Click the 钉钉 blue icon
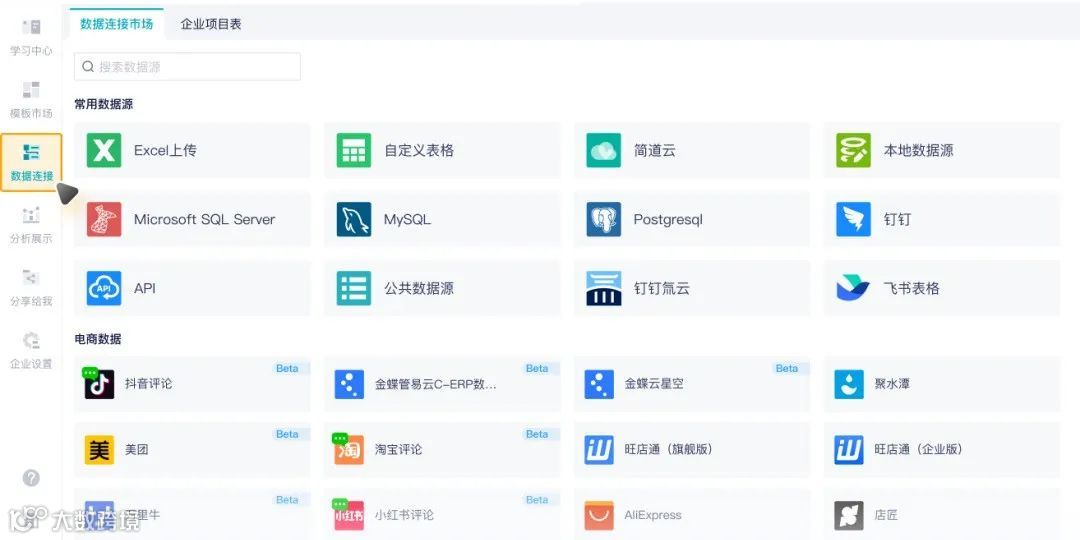1080x540 pixels. [853, 219]
